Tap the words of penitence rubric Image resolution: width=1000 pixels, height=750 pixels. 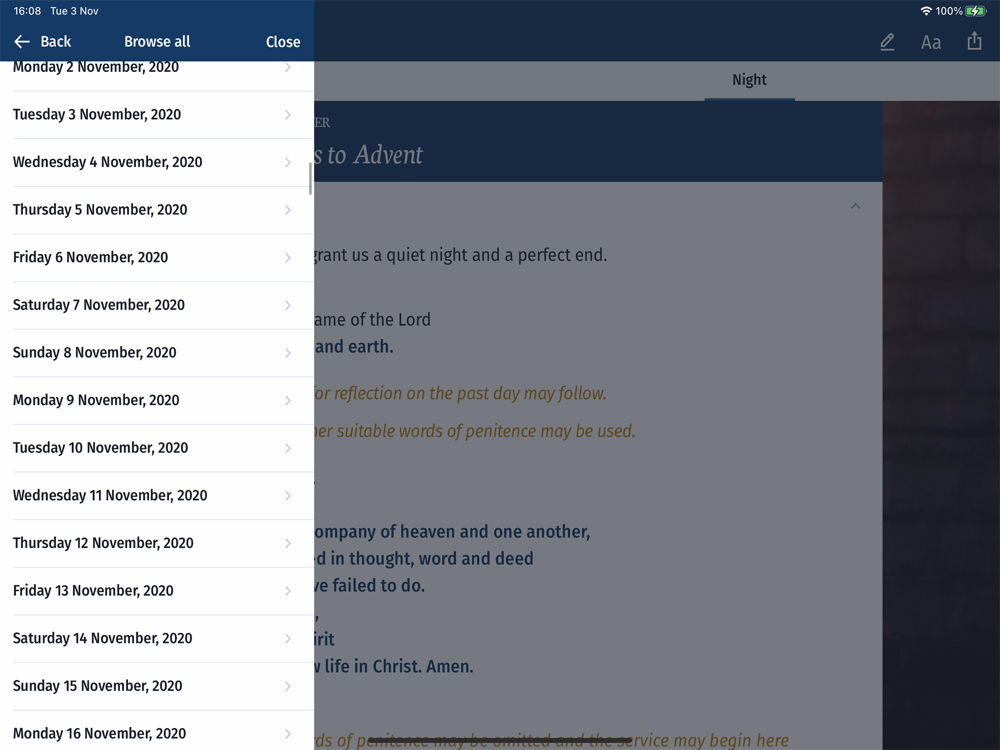coord(475,431)
